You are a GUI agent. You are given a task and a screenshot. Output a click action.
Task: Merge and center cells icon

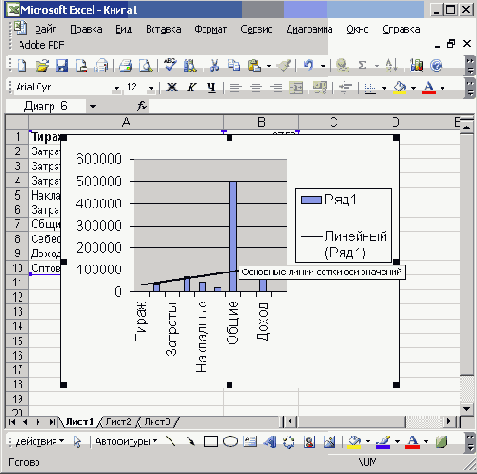click(296, 88)
